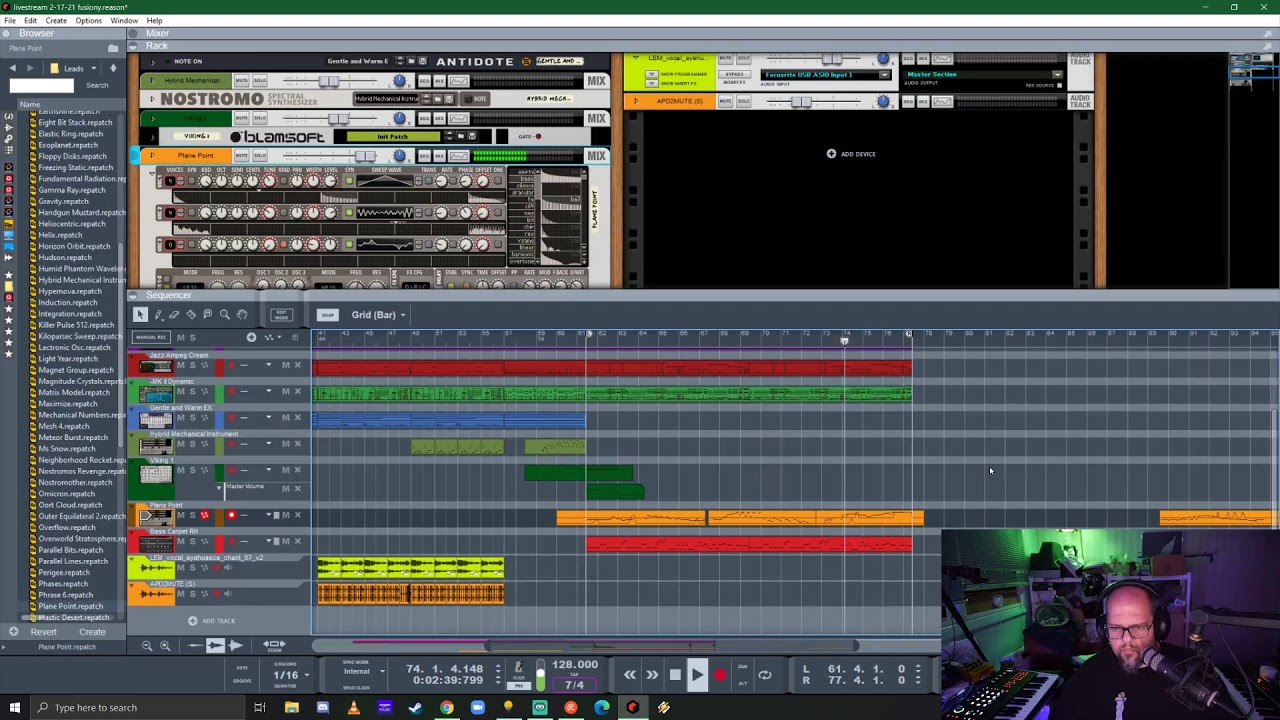Screen dimensions: 1280x720
Task: Open VLC from the taskbar
Action: (x=353, y=708)
